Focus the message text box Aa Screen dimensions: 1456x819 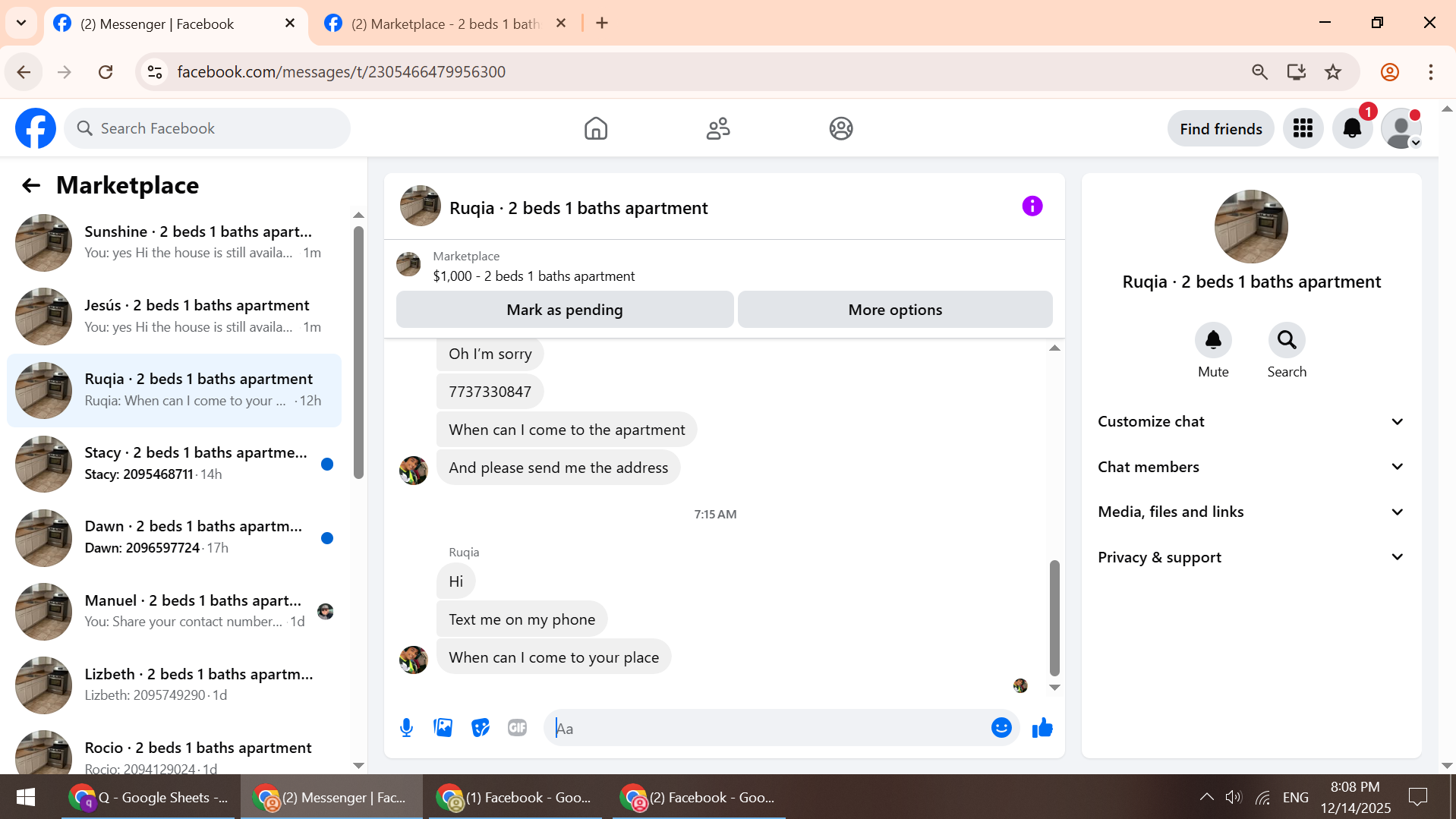[767, 728]
